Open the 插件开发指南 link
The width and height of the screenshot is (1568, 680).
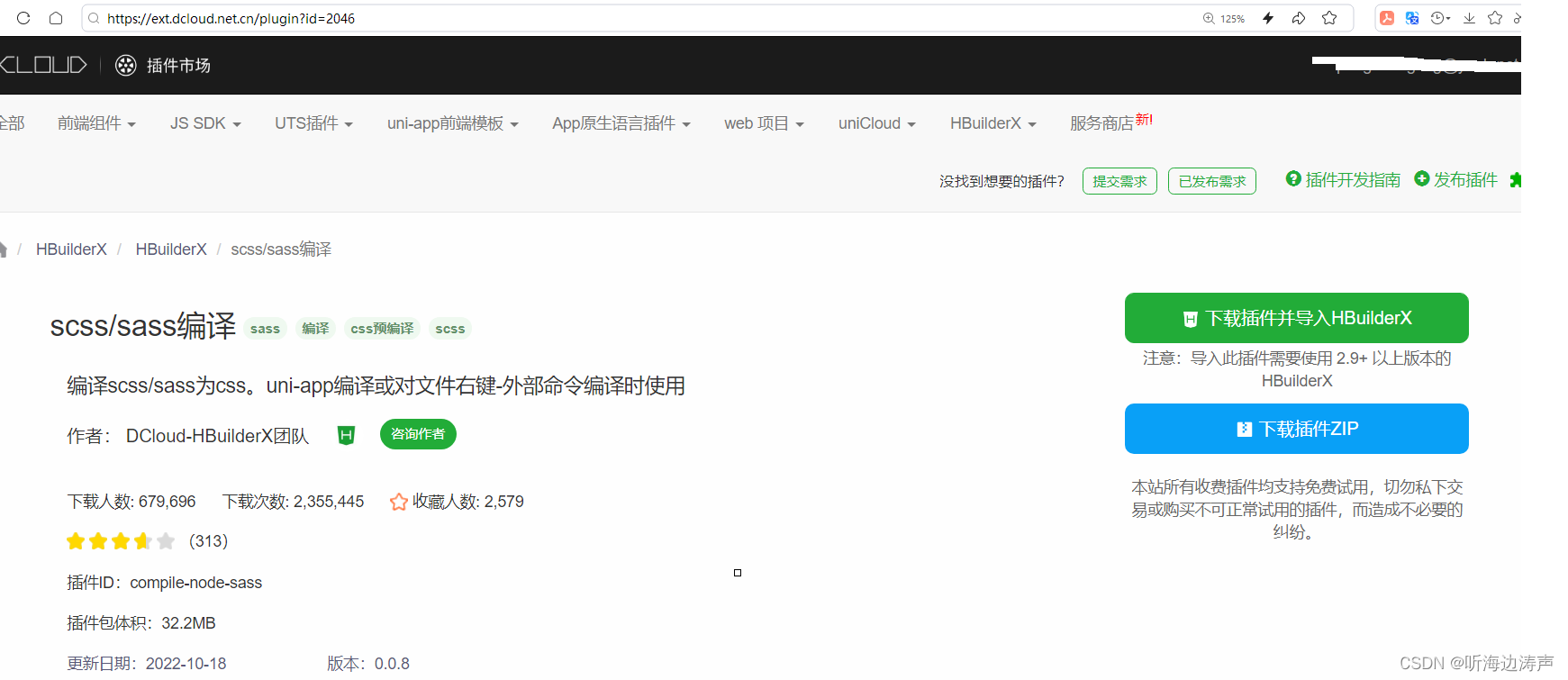click(1353, 180)
